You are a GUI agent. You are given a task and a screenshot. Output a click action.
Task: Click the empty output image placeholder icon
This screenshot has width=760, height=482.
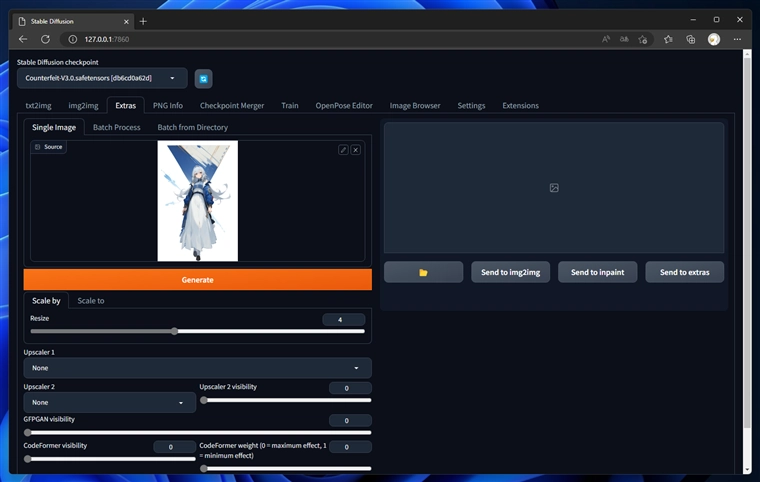(x=554, y=188)
